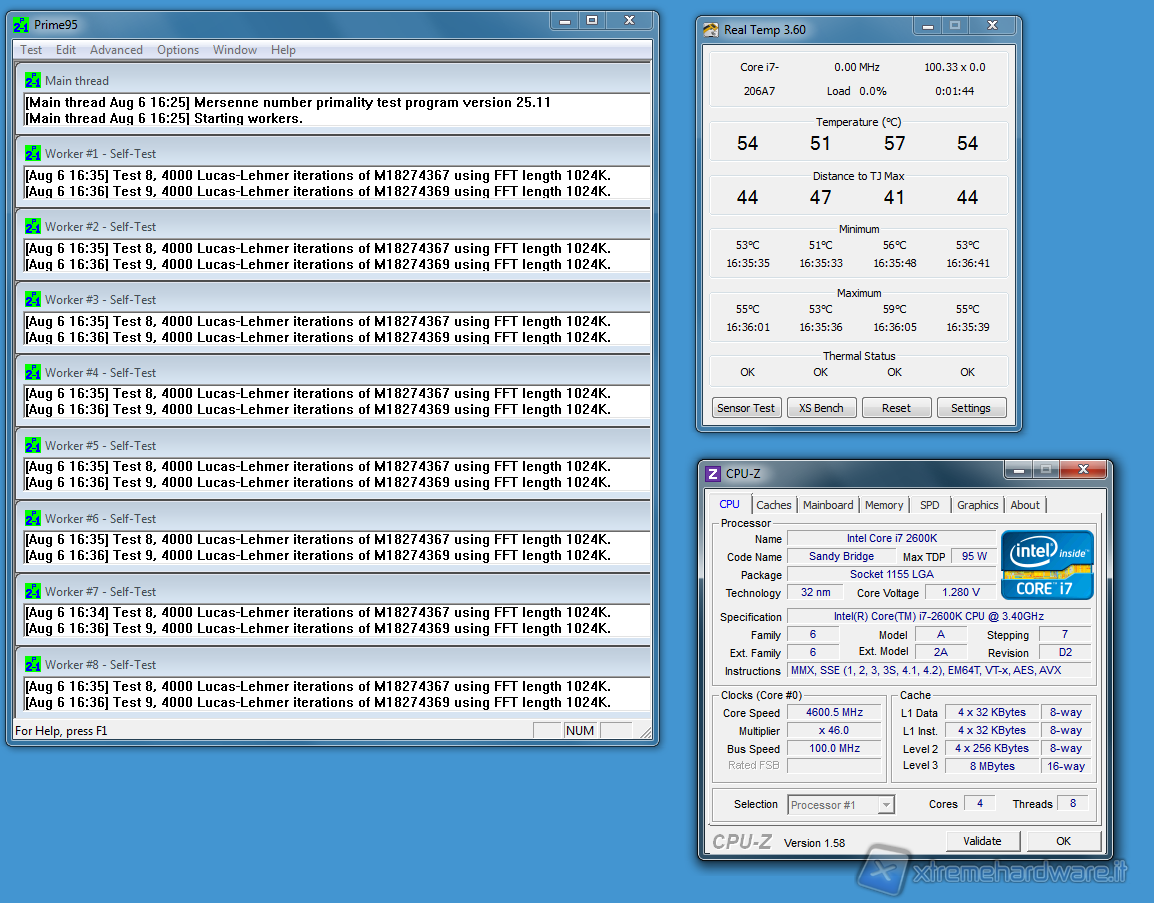Reset the Real Temp min/max values

click(895, 408)
